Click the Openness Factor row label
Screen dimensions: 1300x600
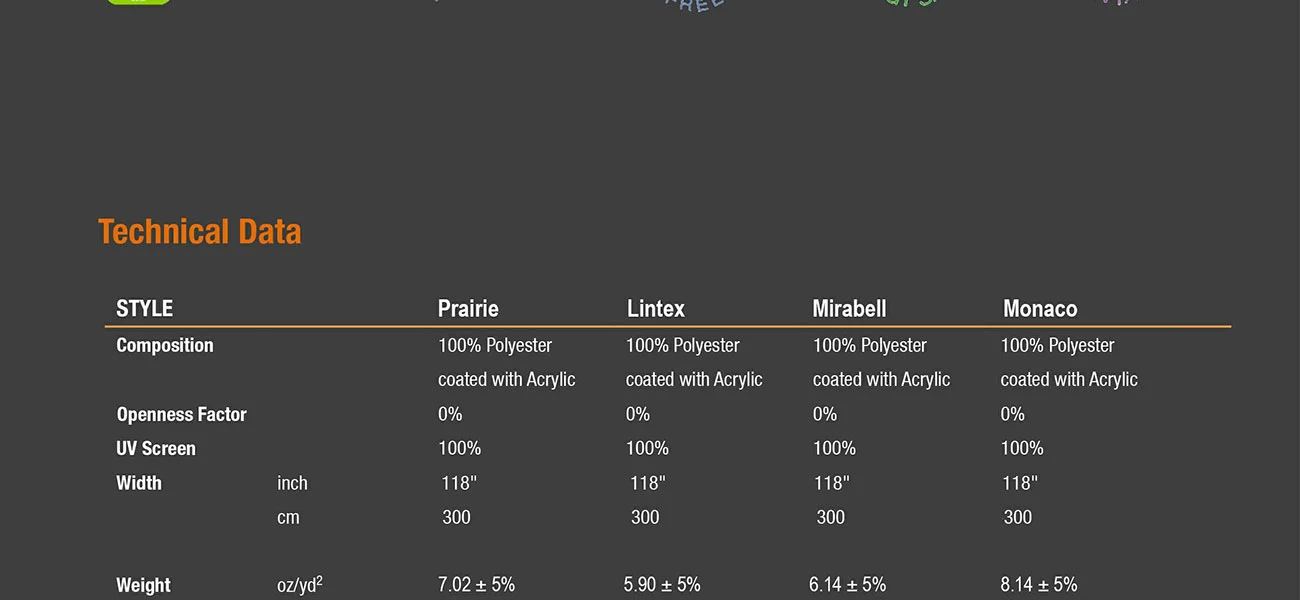click(181, 414)
